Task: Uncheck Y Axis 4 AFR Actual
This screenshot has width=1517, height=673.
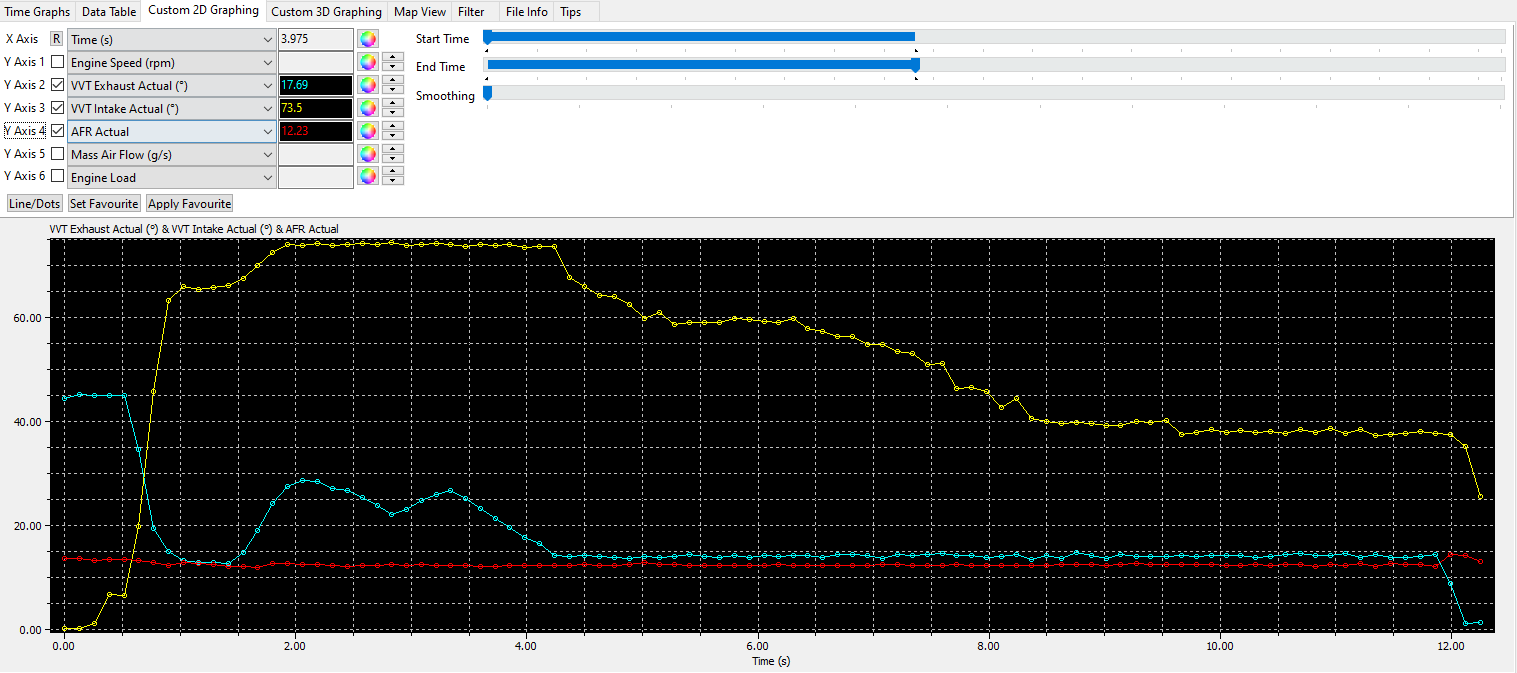Action: (57, 131)
